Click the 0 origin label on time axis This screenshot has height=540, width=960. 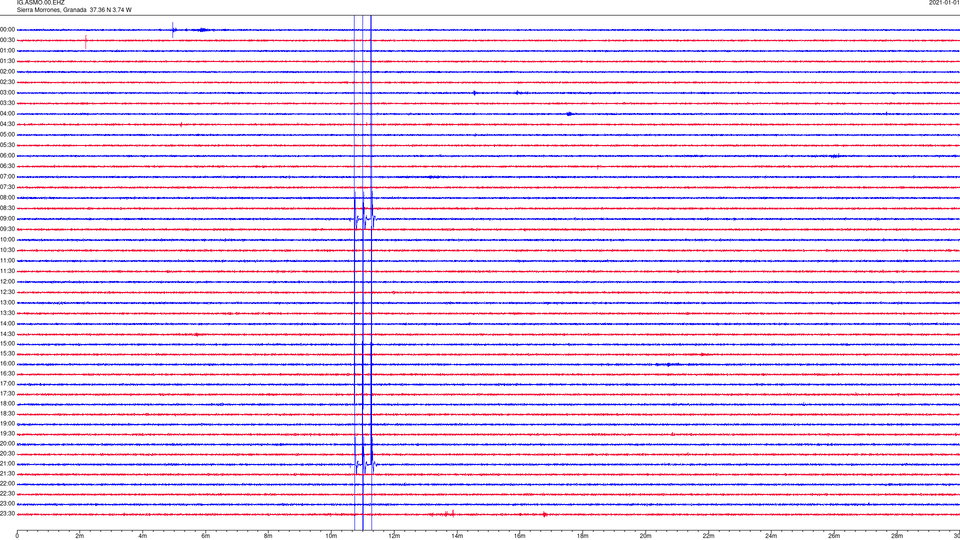(17, 536)
